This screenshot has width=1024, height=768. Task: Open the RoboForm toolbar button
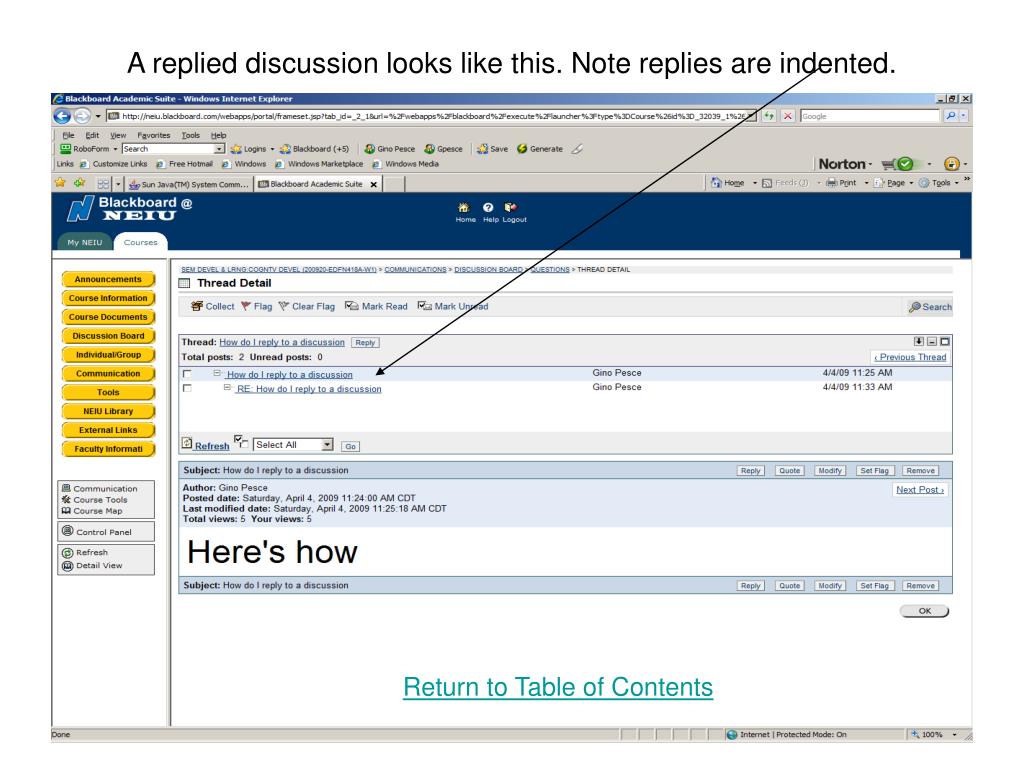click(x=89, y=149)
